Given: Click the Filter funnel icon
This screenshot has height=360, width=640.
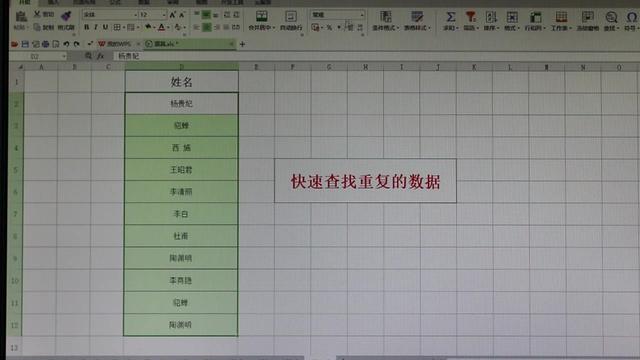Looking at the screenshot, I should pos(471,17).
